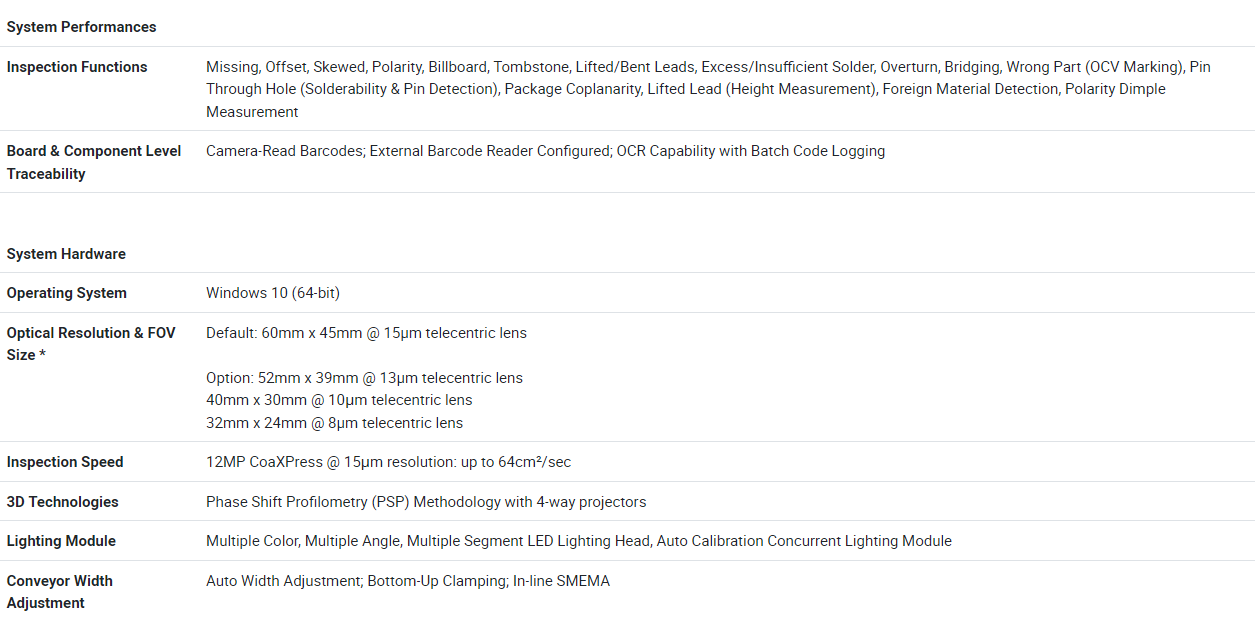The width and height of the screenshot is (1255, 617).
Task: Click the Conveyor Width Adjustment label
Action: point(59,591)
